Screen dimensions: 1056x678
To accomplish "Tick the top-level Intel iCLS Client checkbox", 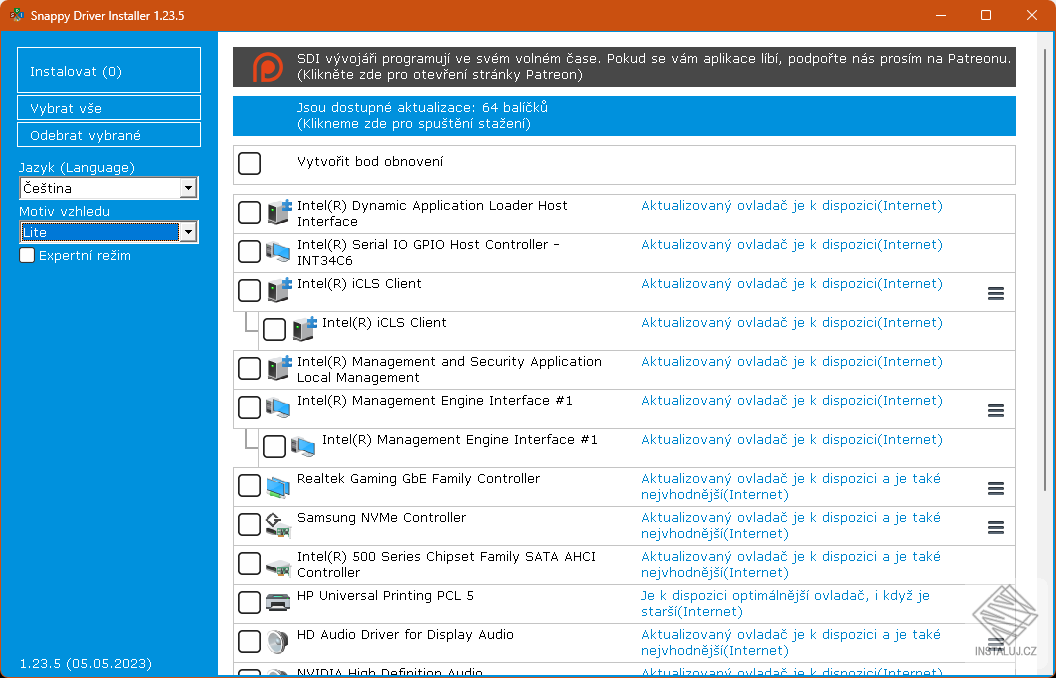I will point(249,291).
